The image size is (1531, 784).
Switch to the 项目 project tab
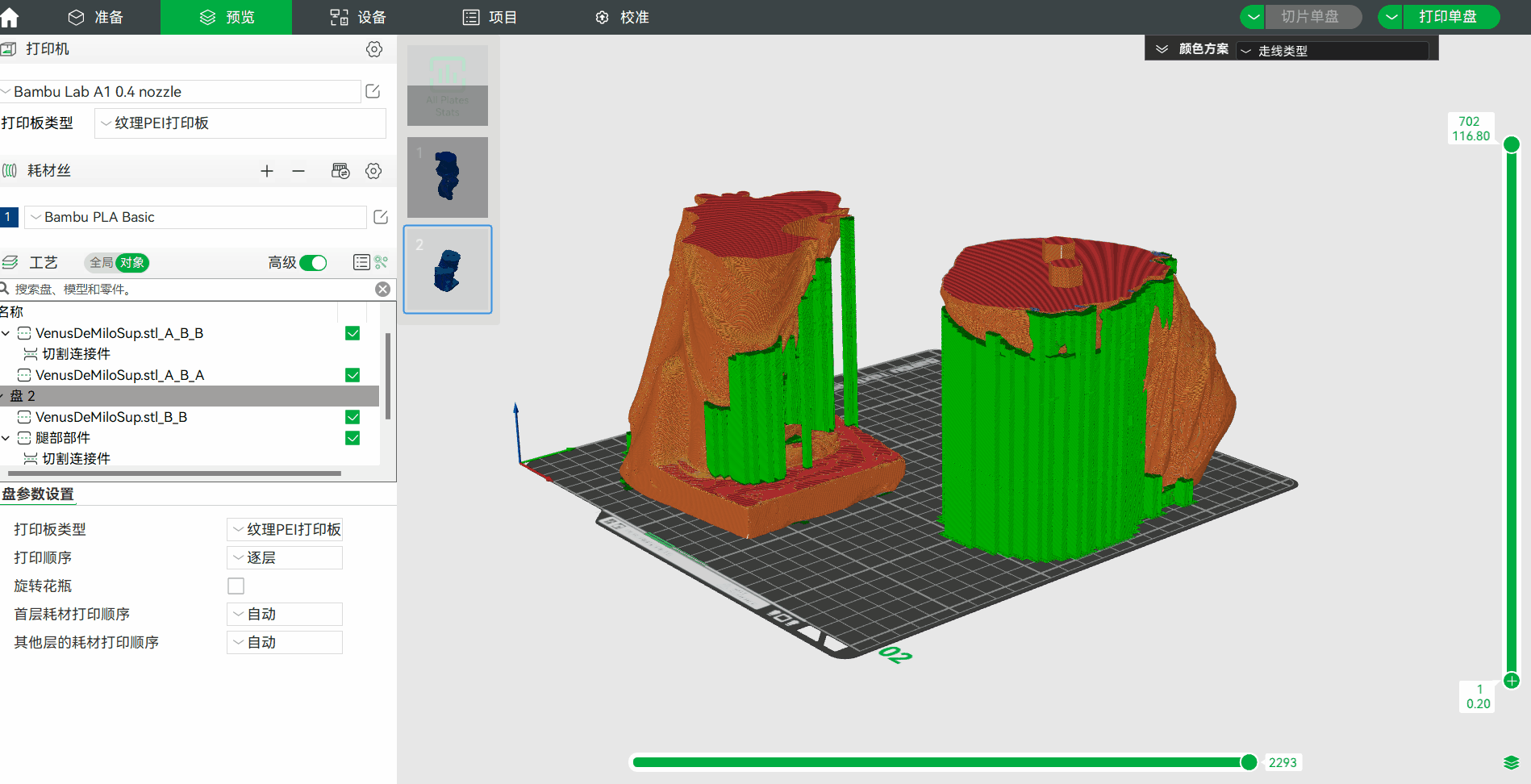pos(490,17)
